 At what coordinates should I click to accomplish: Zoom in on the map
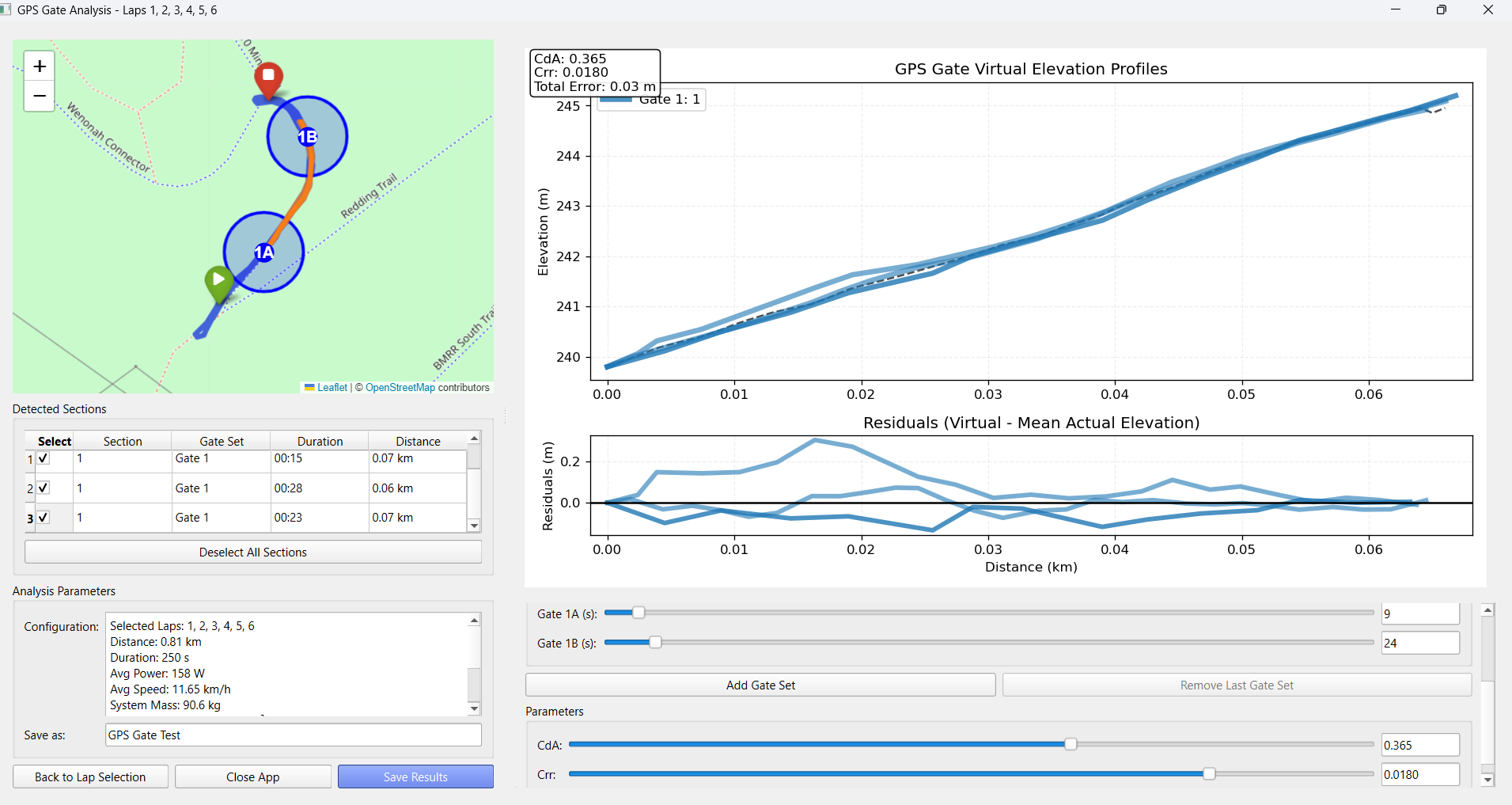(40, 66)
